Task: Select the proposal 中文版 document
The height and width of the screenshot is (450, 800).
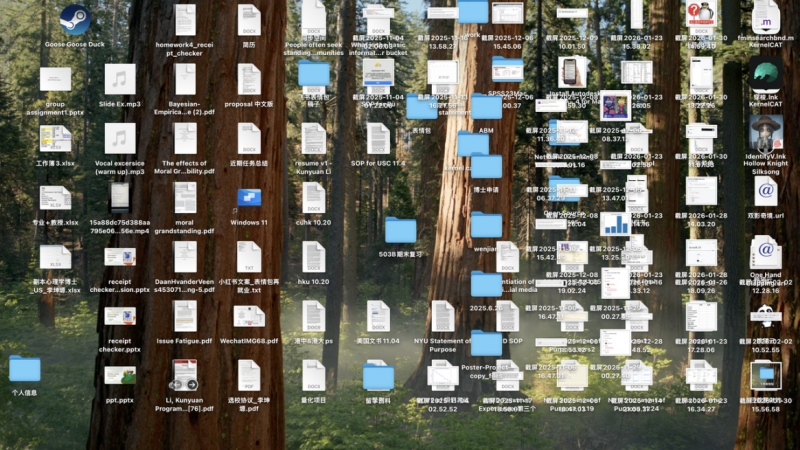Action: pos(249,80)
